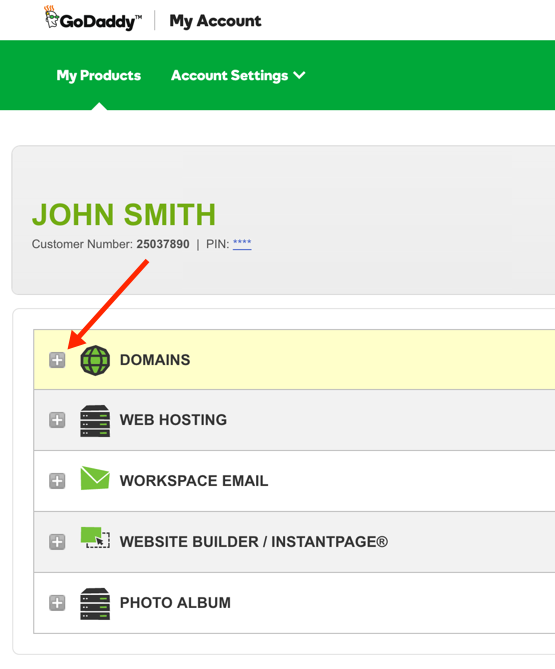The image size is (555, 669).
Task: Click the Photo Album server icon
Action: tap(95, 604)
